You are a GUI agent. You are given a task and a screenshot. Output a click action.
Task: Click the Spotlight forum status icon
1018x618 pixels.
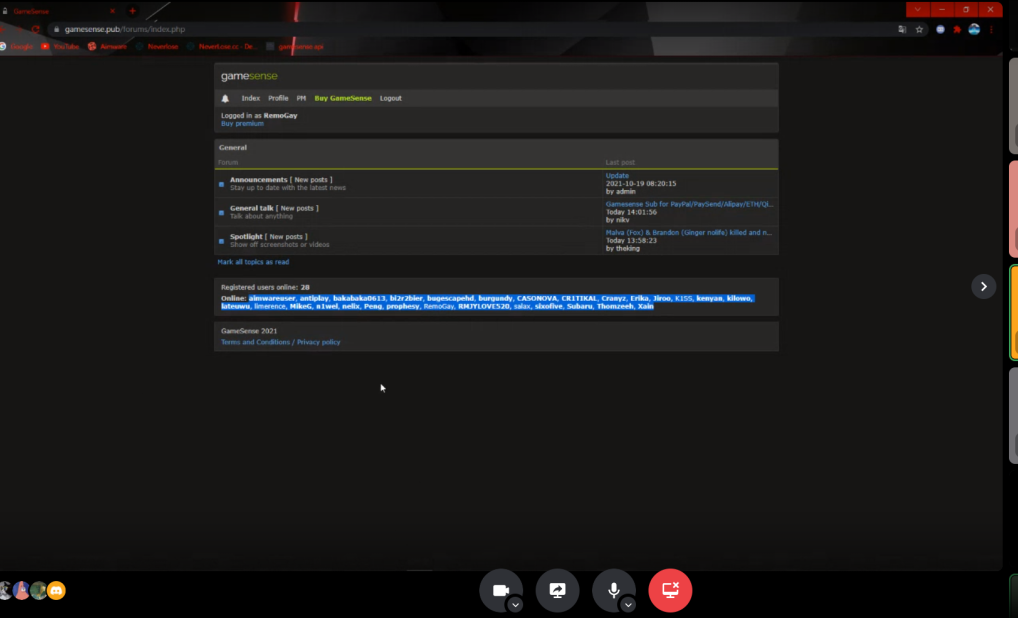pos(221,241)
